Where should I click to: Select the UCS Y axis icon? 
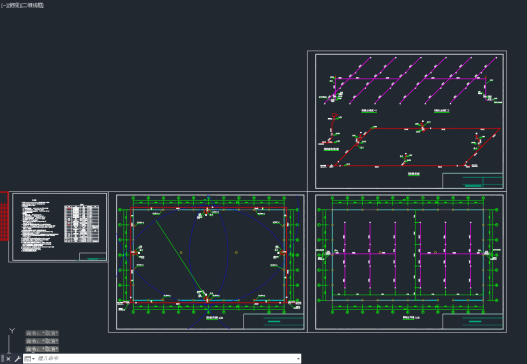12,331
